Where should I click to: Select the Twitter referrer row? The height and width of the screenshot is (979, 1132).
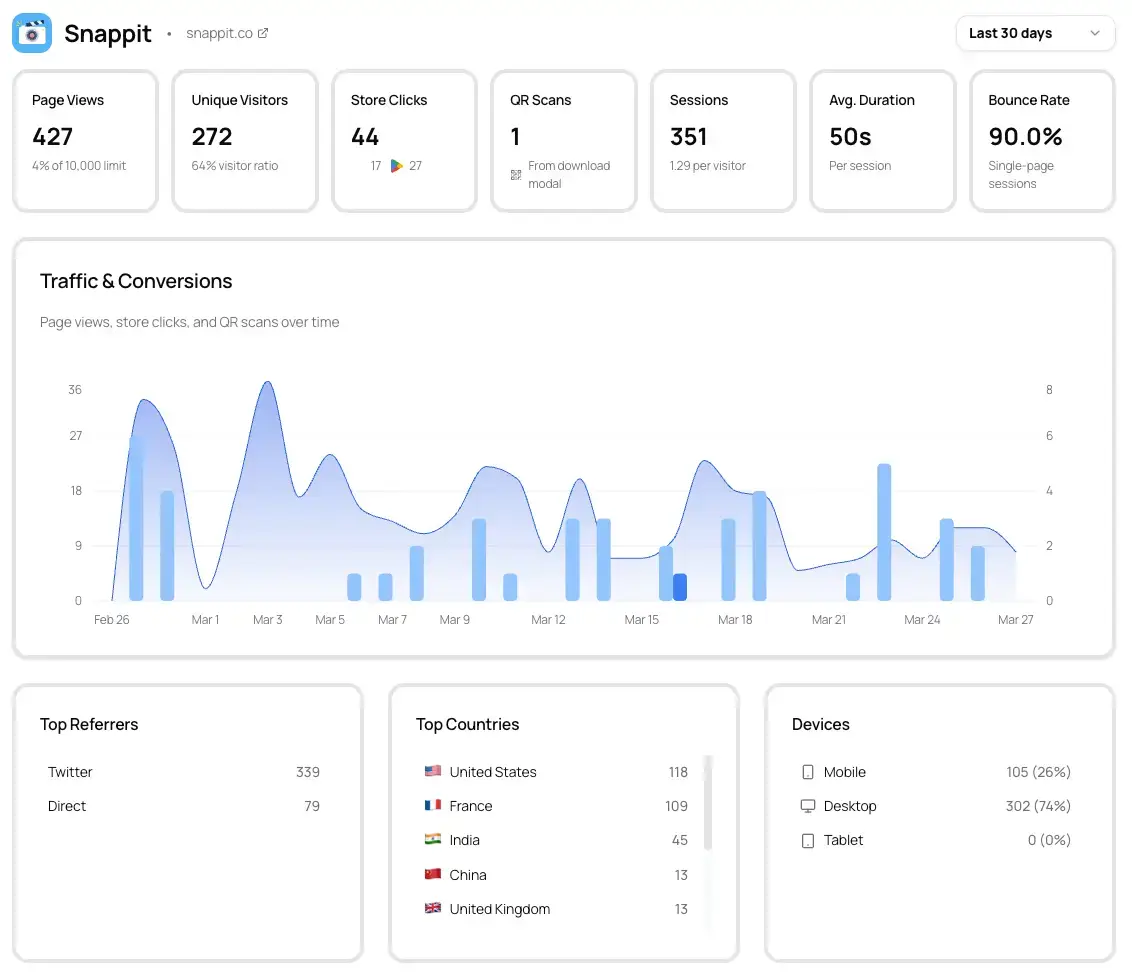[184, 772]
